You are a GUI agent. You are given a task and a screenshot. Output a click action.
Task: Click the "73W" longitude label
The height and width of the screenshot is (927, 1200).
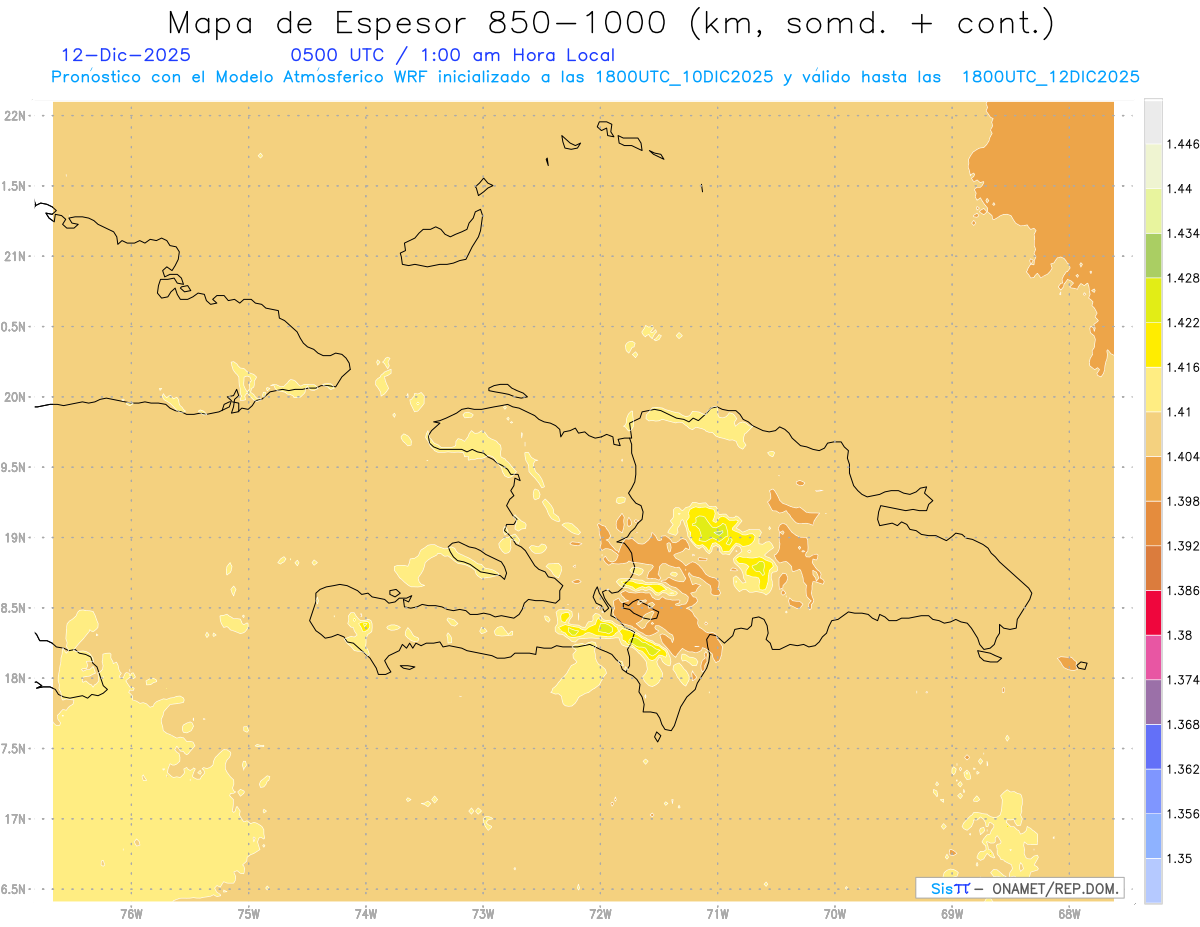pos(483,913)
